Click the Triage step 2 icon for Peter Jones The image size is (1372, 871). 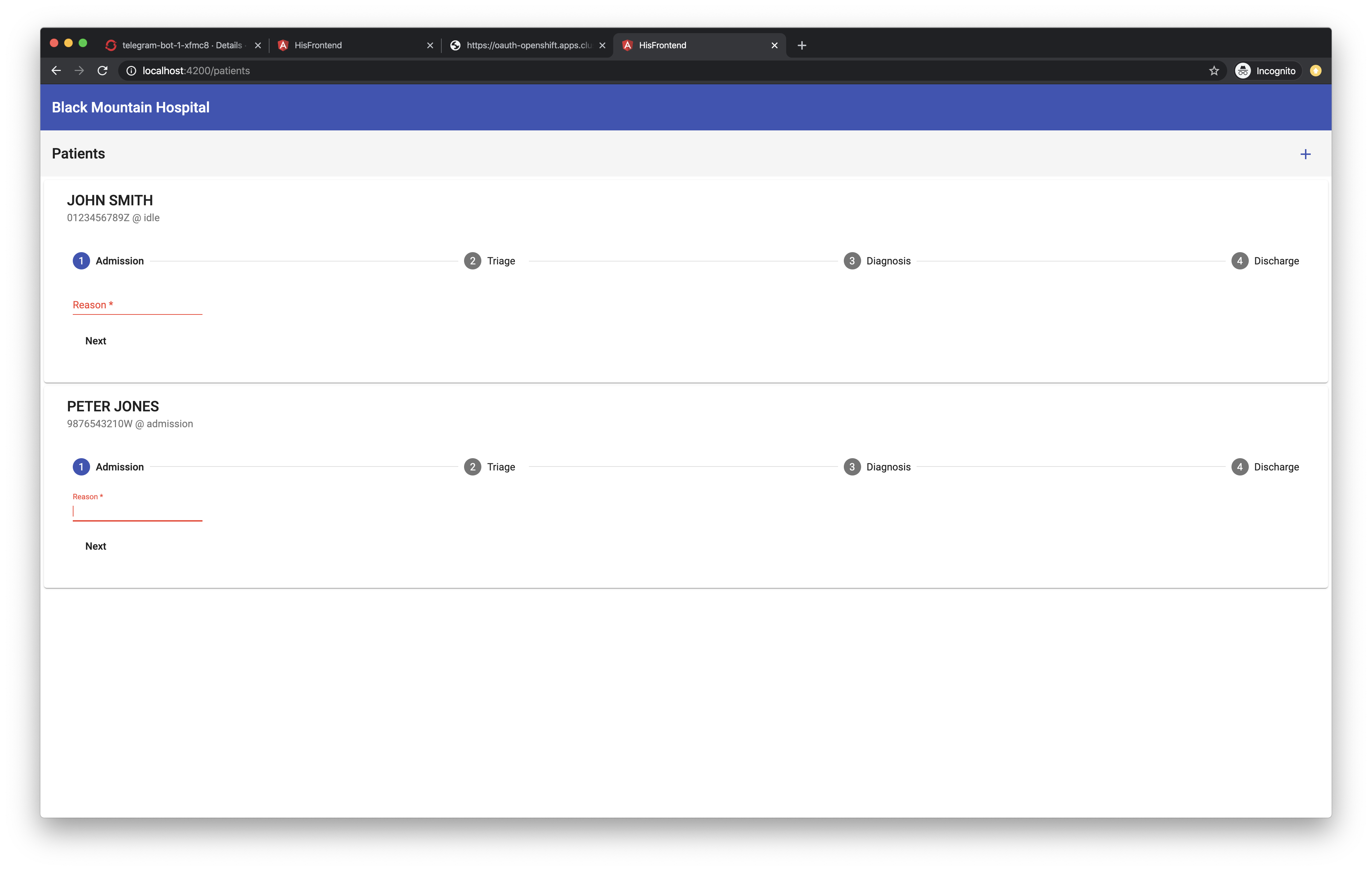coord(472,466)
